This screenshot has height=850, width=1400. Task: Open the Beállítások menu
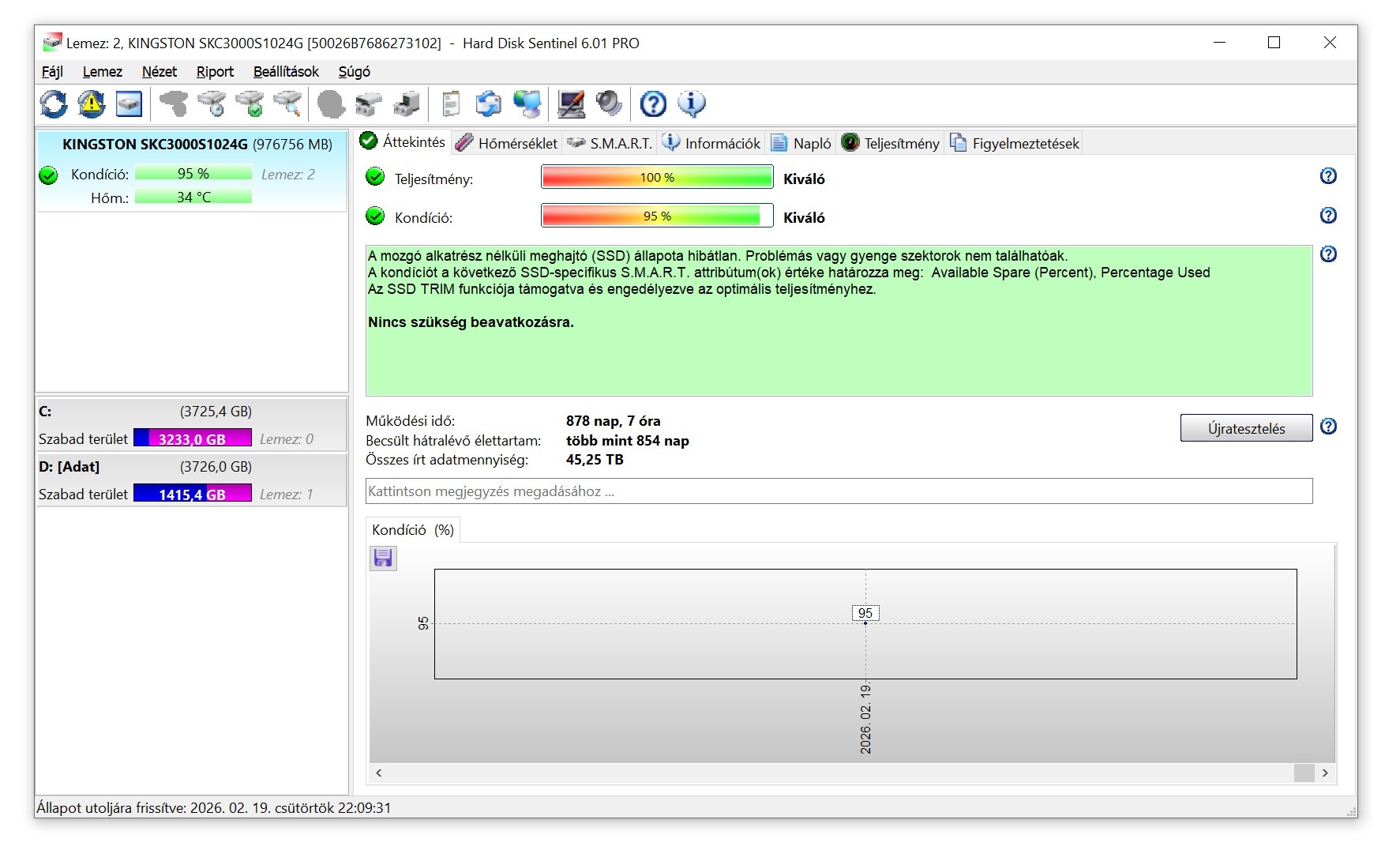(286, 72)
